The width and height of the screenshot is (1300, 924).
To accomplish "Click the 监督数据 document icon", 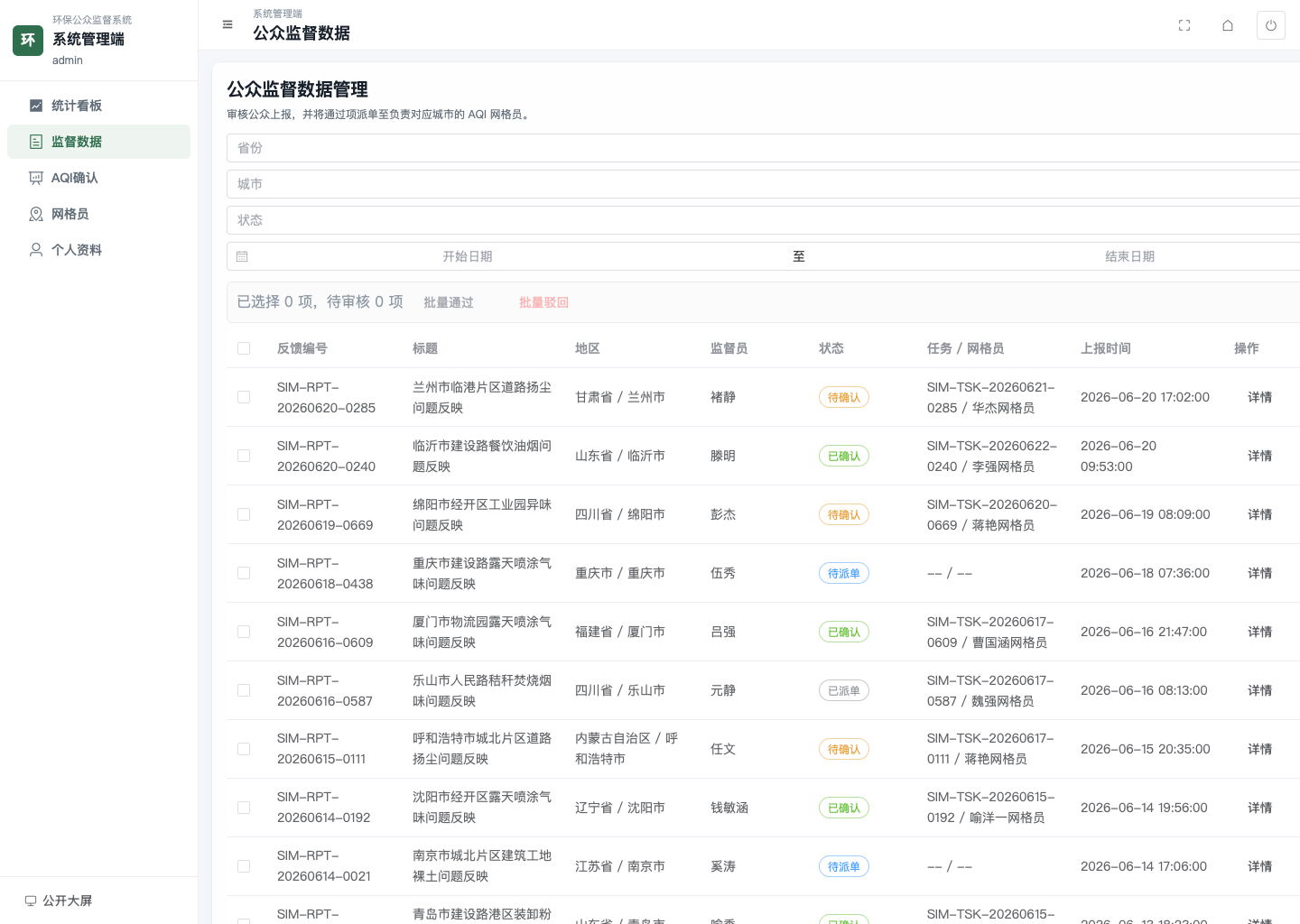I will click(x=36, y=142).
